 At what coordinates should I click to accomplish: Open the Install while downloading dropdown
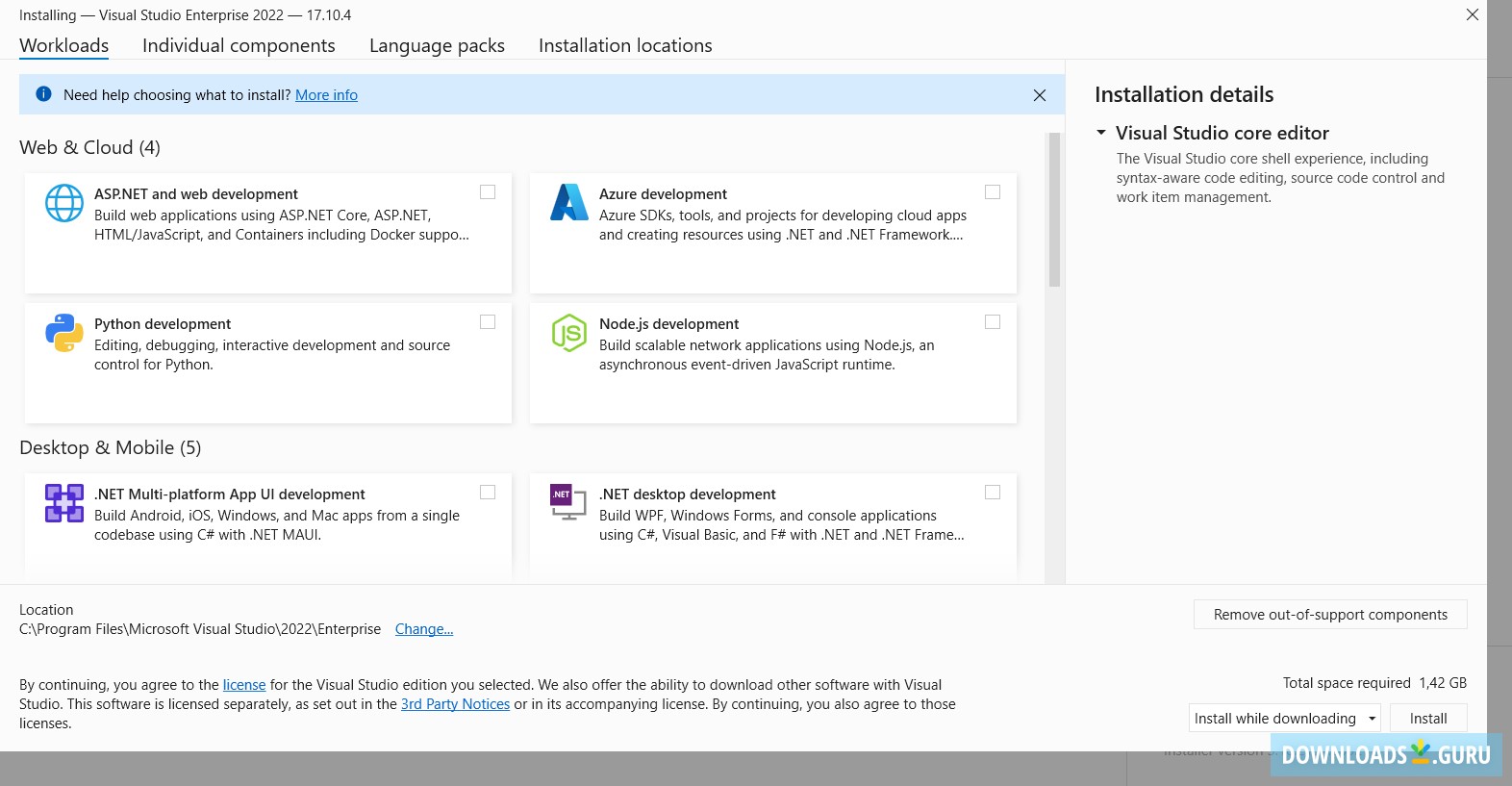(1285, 719)
